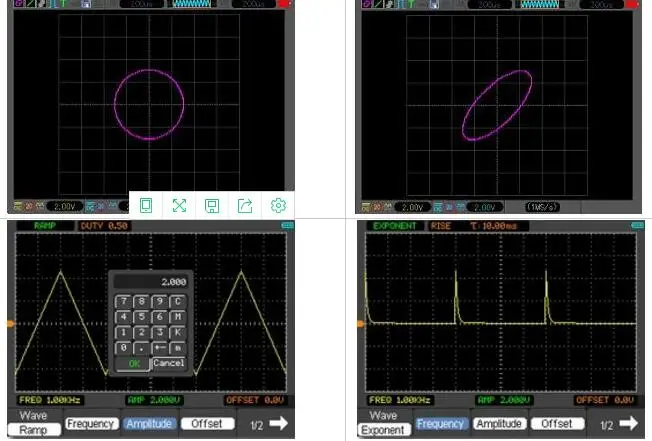652x441 pixels.
Task: Click Cancel on the numeric keypad
Action: pyautogui.click(x=168, y=363)
